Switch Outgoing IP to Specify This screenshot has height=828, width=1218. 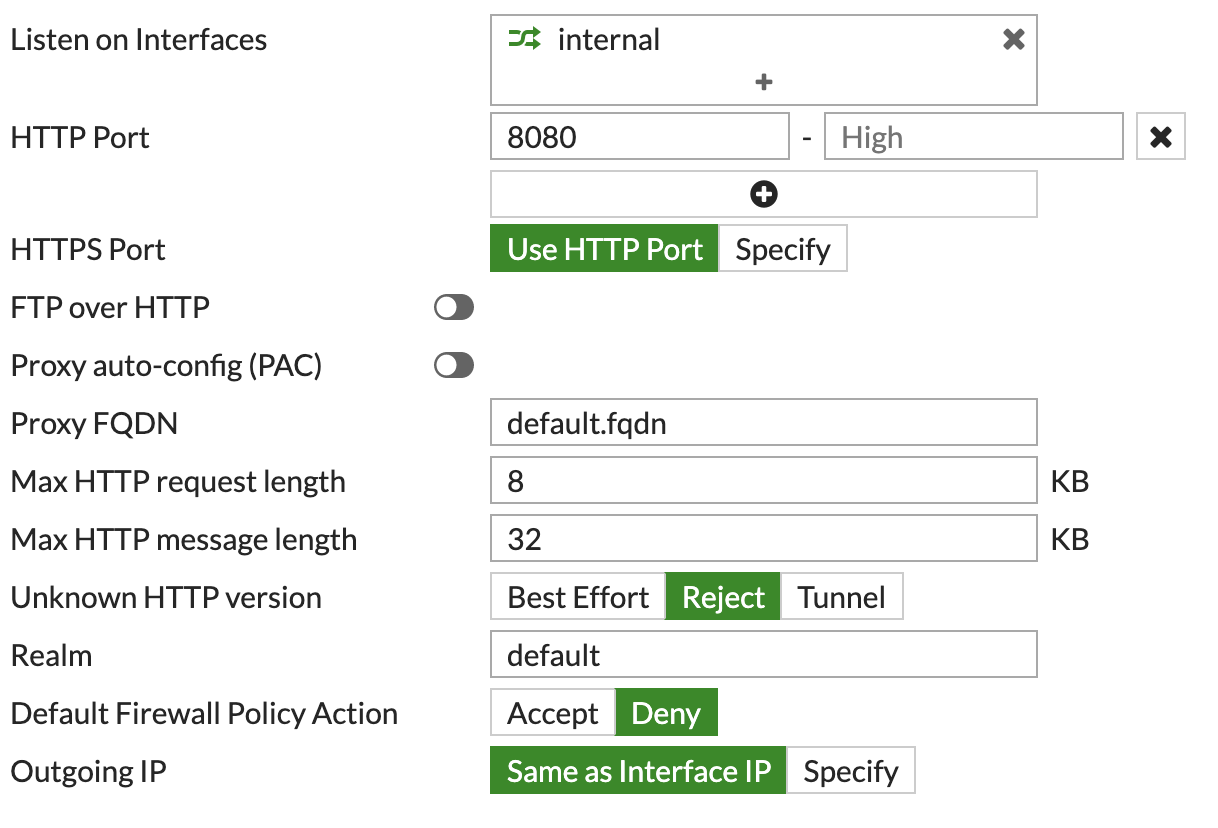pos(851,770)
